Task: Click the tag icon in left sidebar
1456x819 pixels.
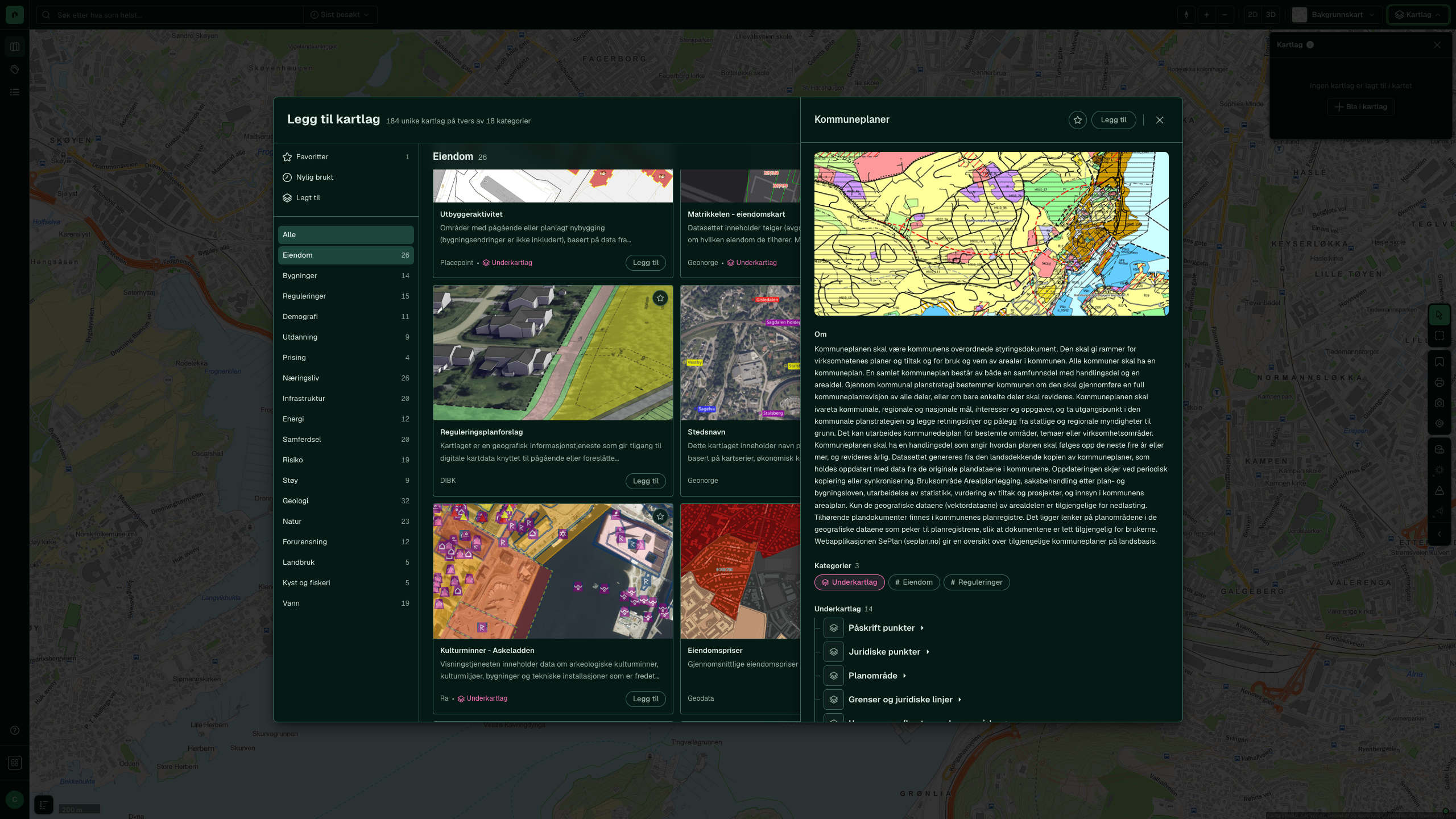Action: (x=15, y=69)
